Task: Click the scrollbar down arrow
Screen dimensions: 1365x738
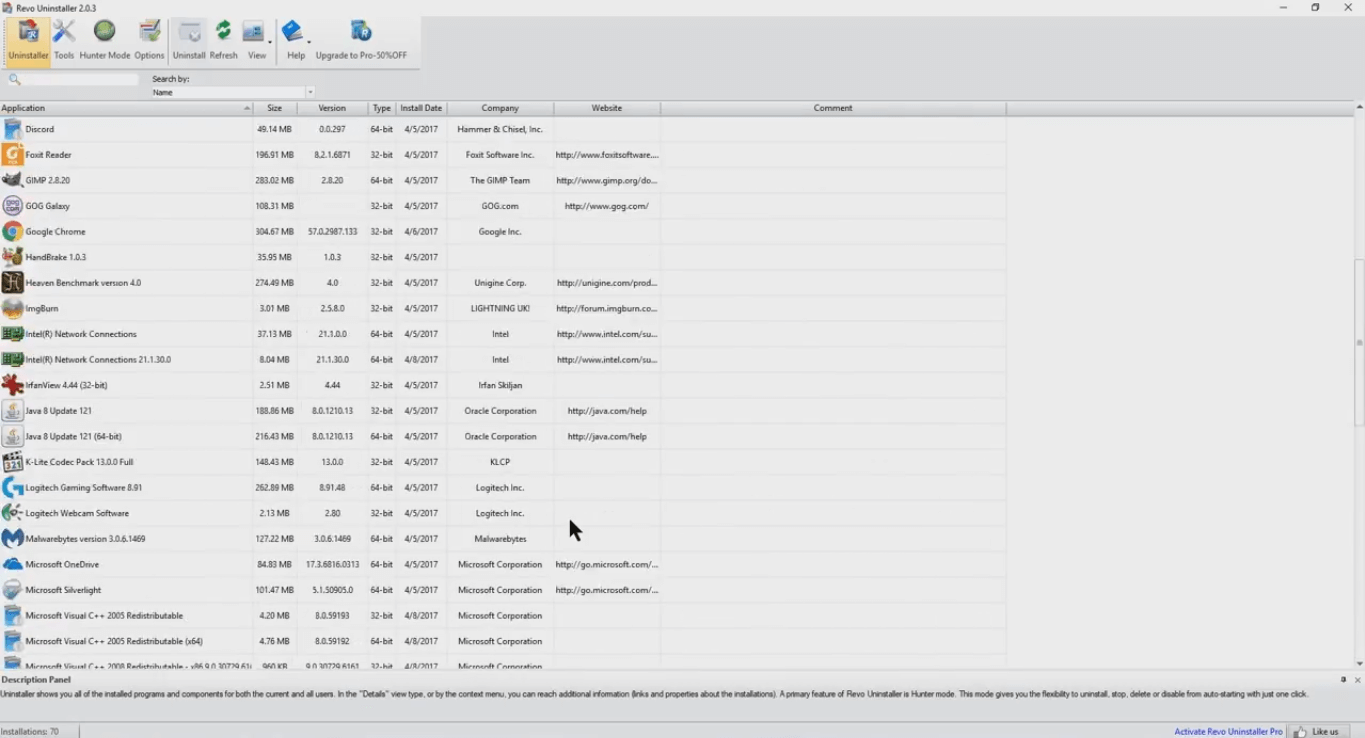Action: pyautogui.click(x=1359, y=664)
